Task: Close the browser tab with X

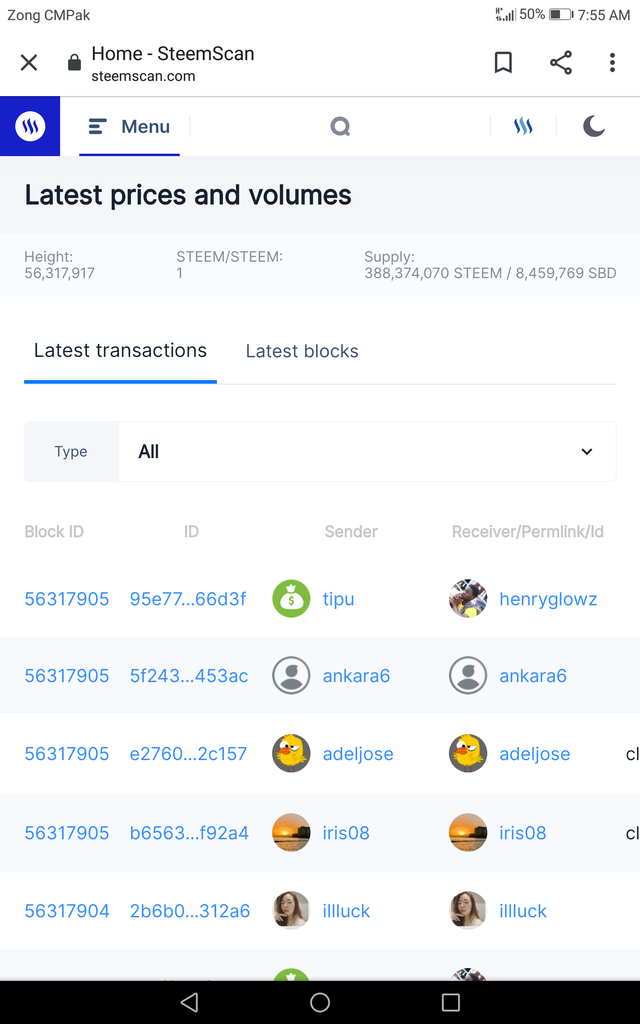Action: click(x=29, y=63)
